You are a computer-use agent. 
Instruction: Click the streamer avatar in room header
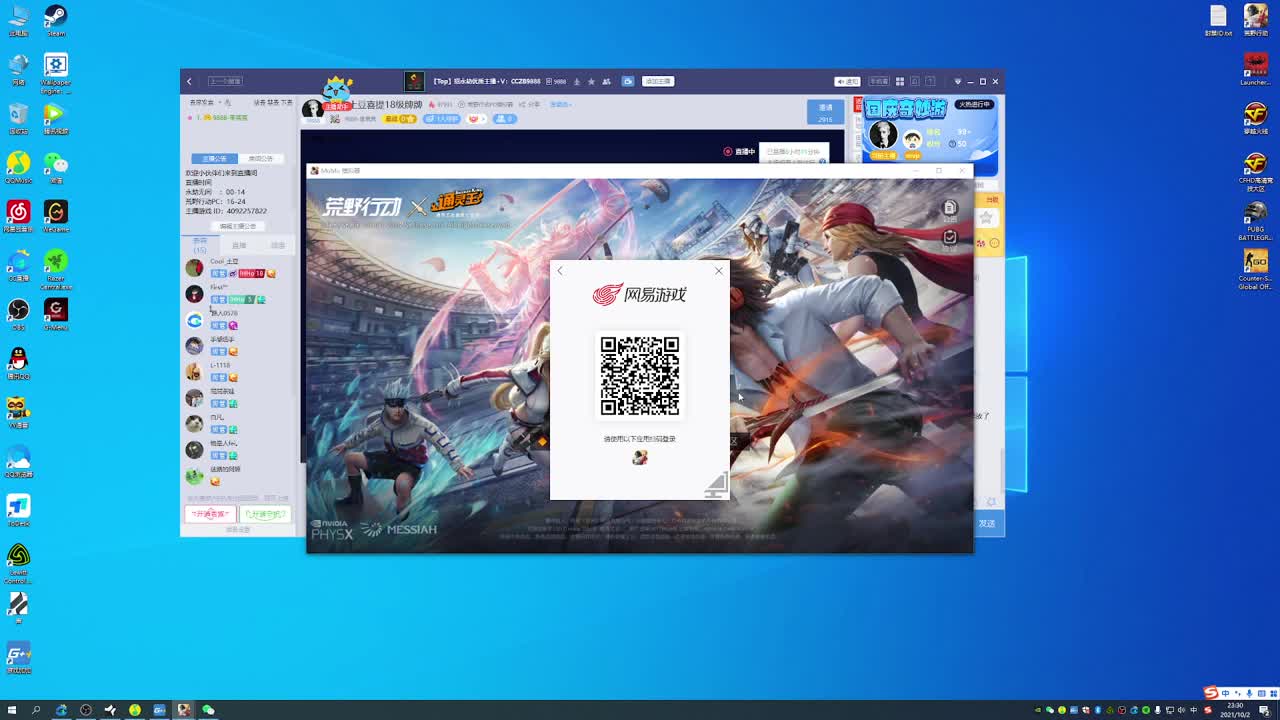(x=313, y=109)
